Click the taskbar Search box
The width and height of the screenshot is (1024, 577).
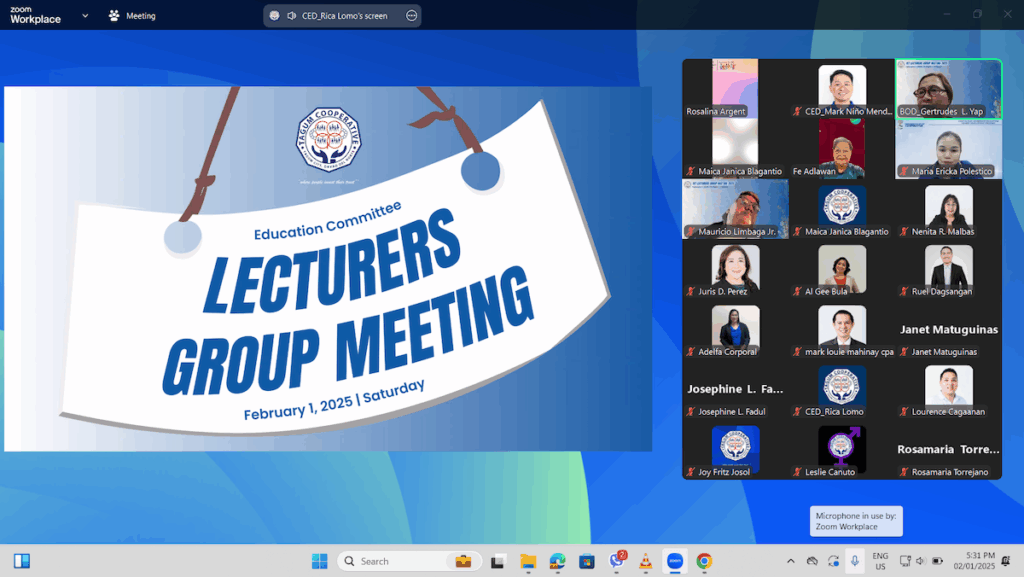coord(409,561)
